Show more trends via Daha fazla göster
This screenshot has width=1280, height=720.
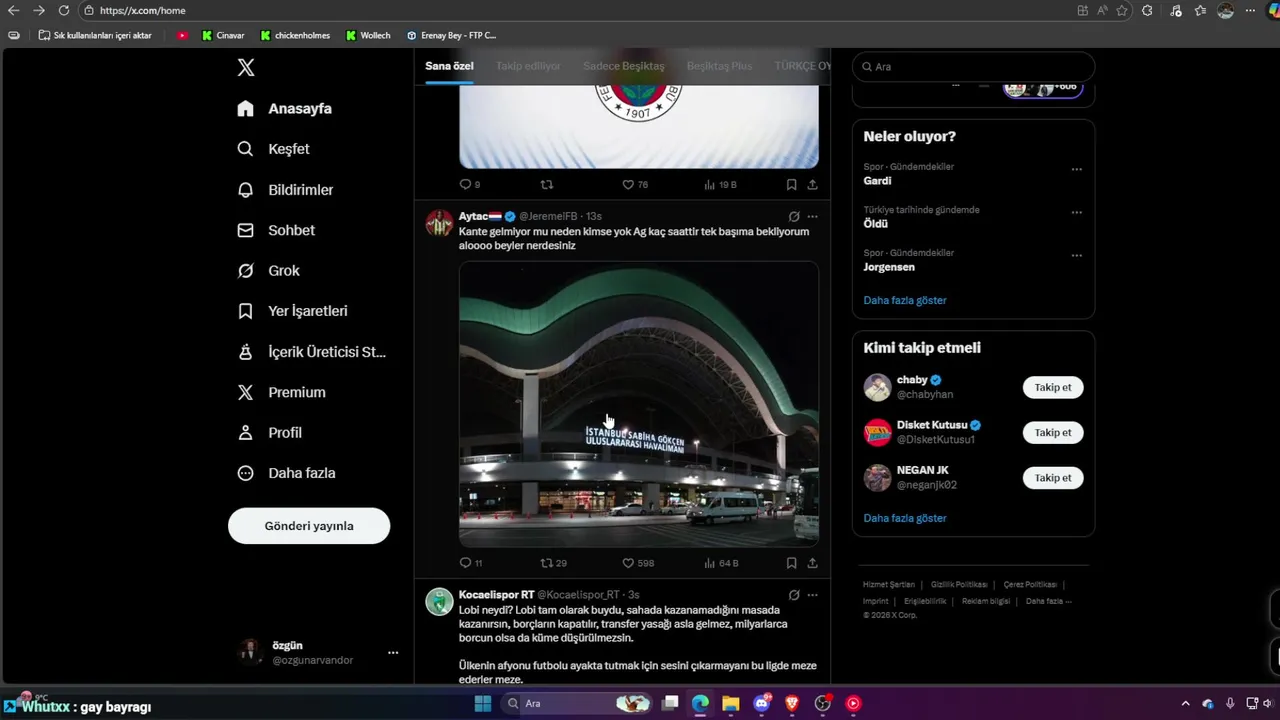point(905,300)
